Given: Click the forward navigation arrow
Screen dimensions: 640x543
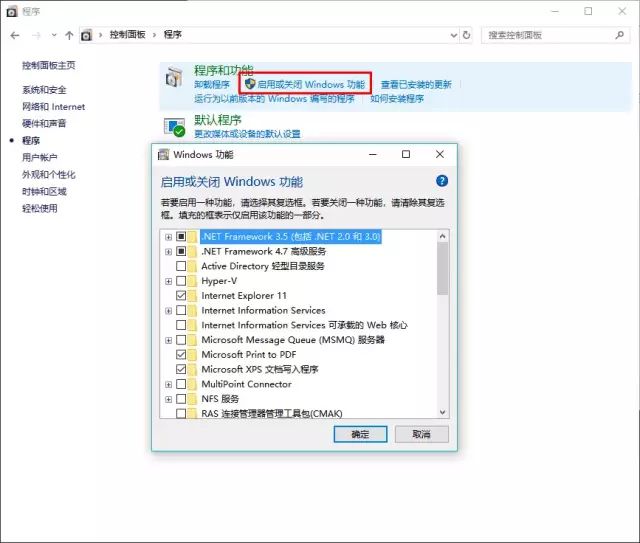Looking at the screenshot, I should coord(36,36).
